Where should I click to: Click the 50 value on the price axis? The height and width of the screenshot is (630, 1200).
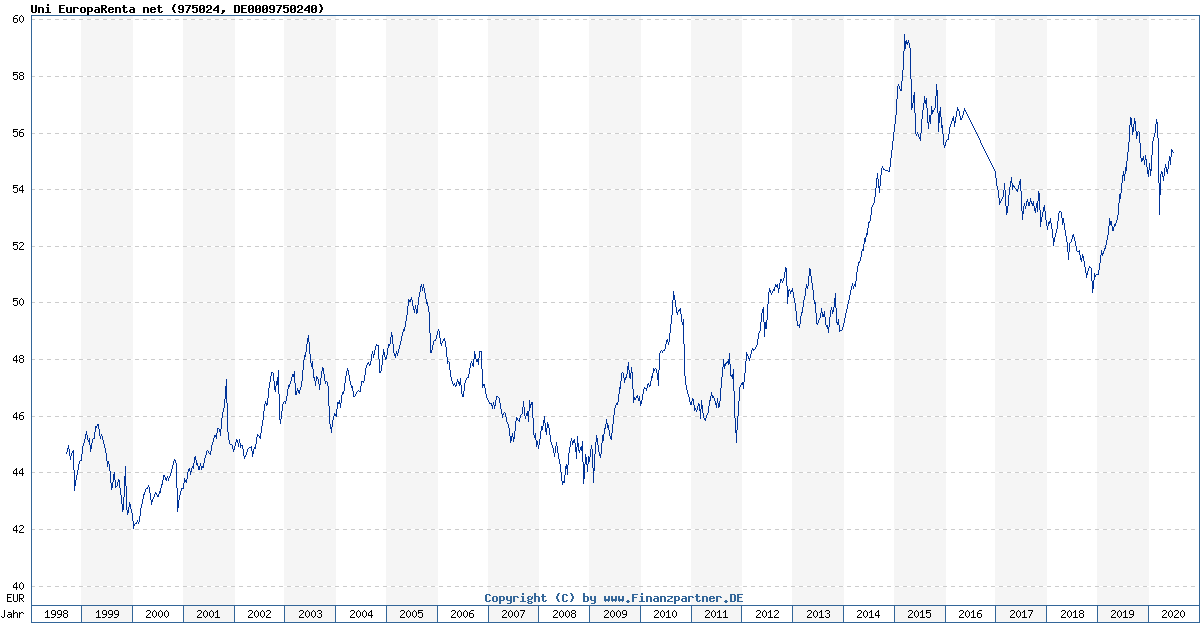[x=17, y=303]
